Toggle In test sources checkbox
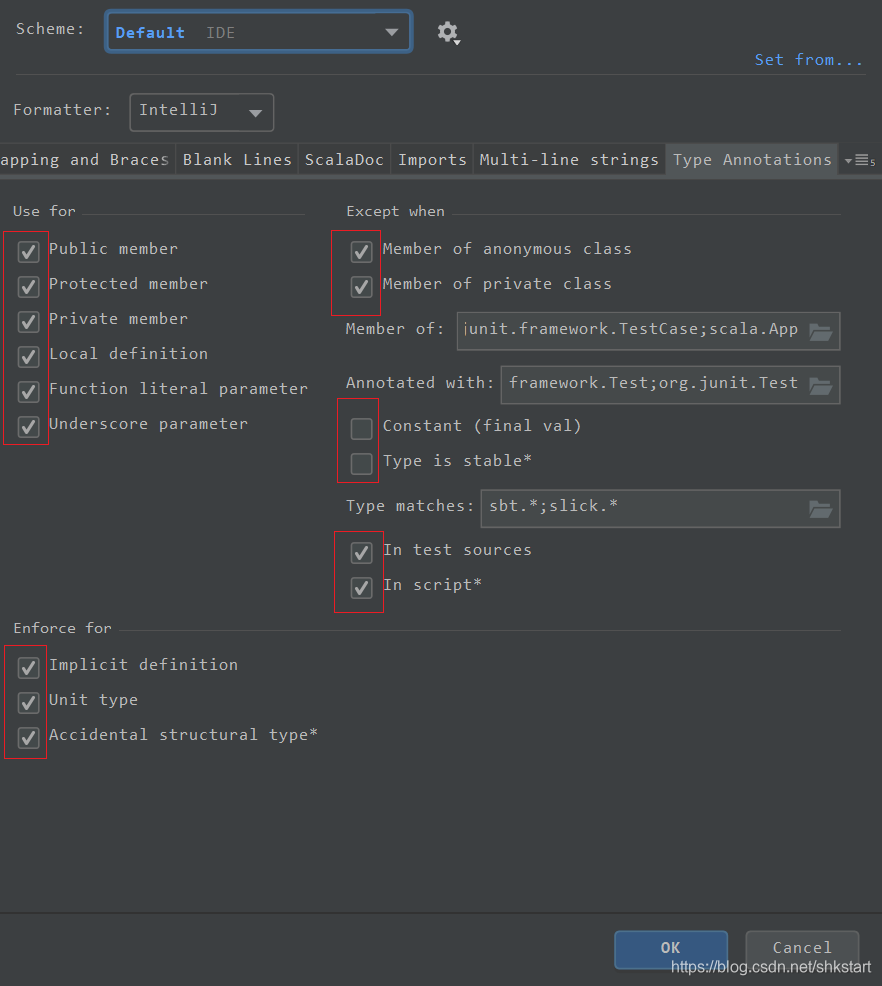 coord(361,553)
